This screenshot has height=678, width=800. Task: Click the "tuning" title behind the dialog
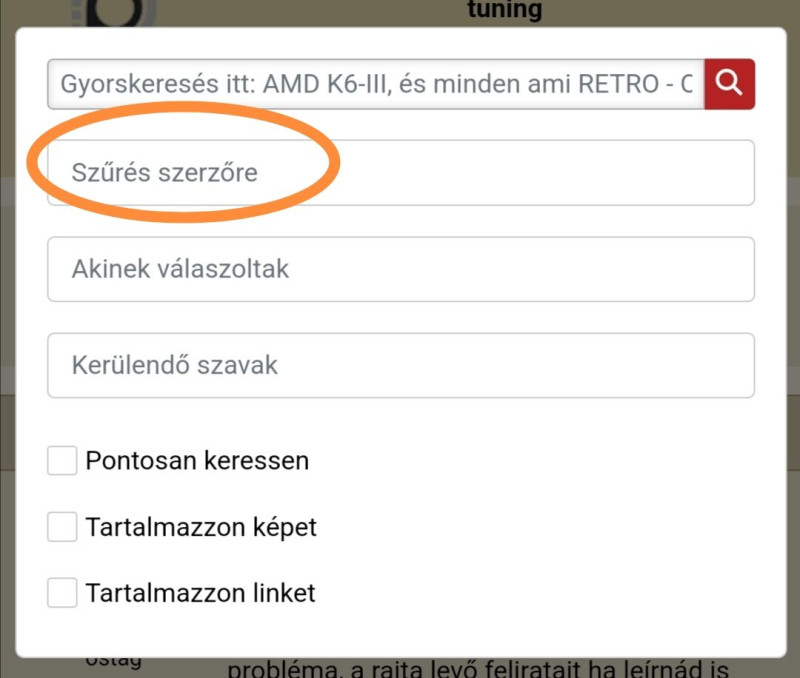click(504, 11)
